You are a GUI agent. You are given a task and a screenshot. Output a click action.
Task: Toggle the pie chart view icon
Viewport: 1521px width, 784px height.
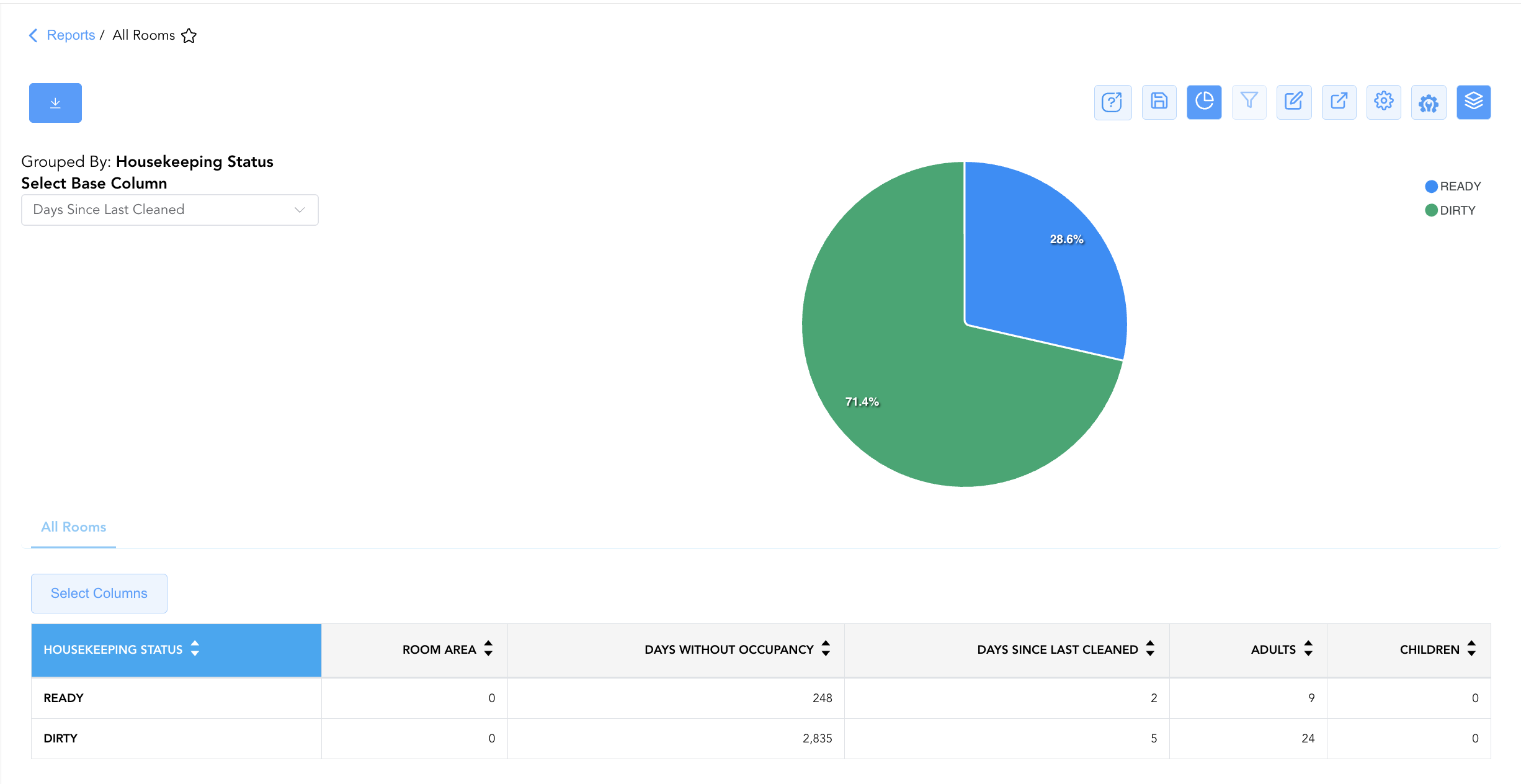tap(1204, 102)
